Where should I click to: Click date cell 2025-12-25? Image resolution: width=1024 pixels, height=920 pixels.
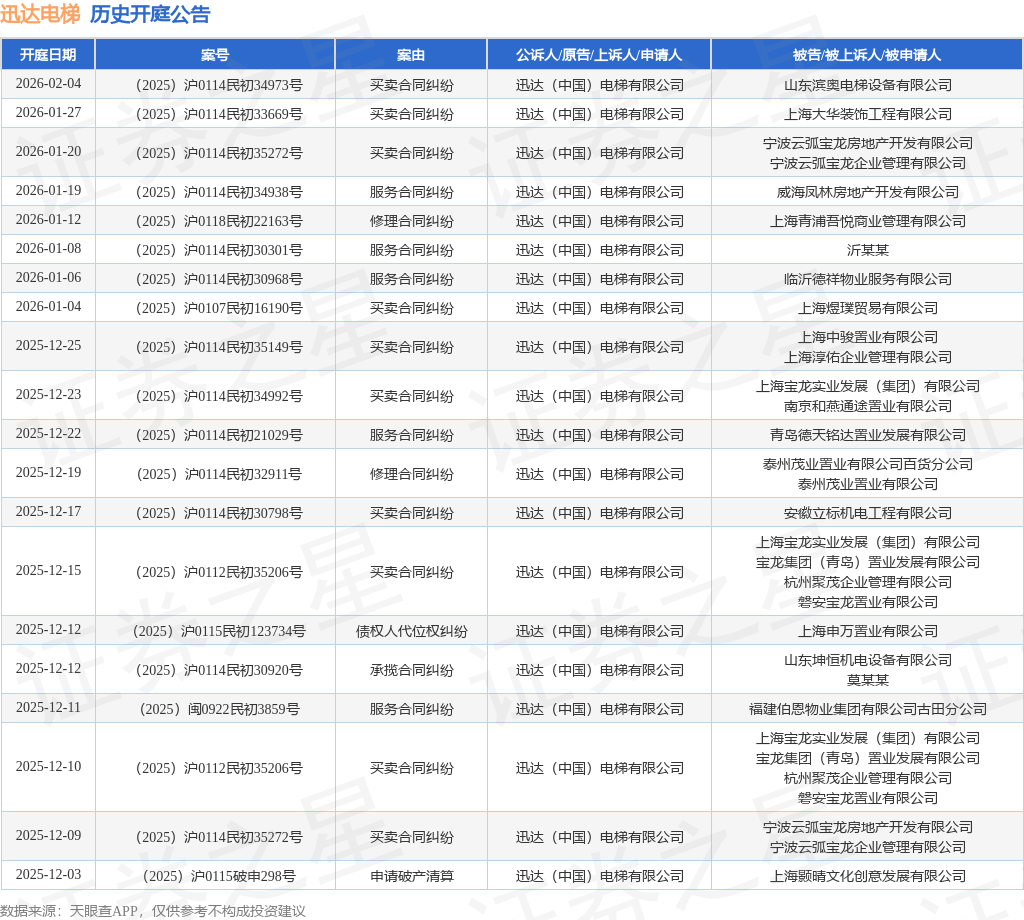48,345
